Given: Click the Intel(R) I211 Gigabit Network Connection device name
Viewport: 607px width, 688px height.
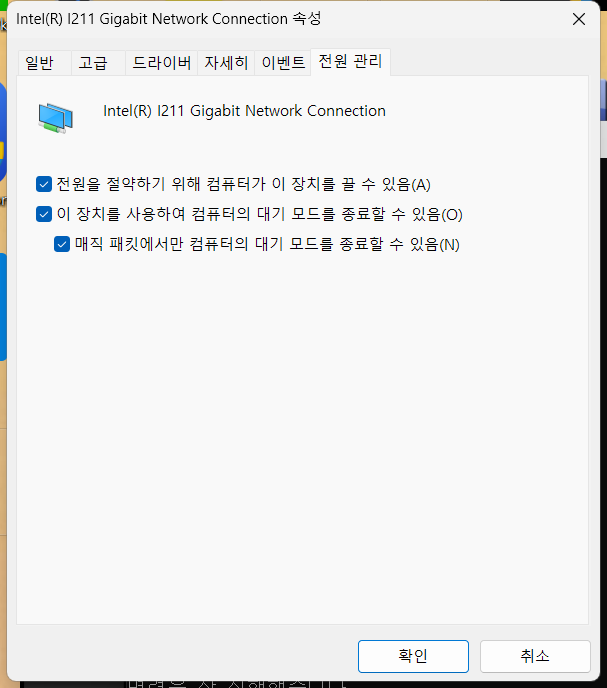Looking at the screenshot, I should (x=244, y=111).
